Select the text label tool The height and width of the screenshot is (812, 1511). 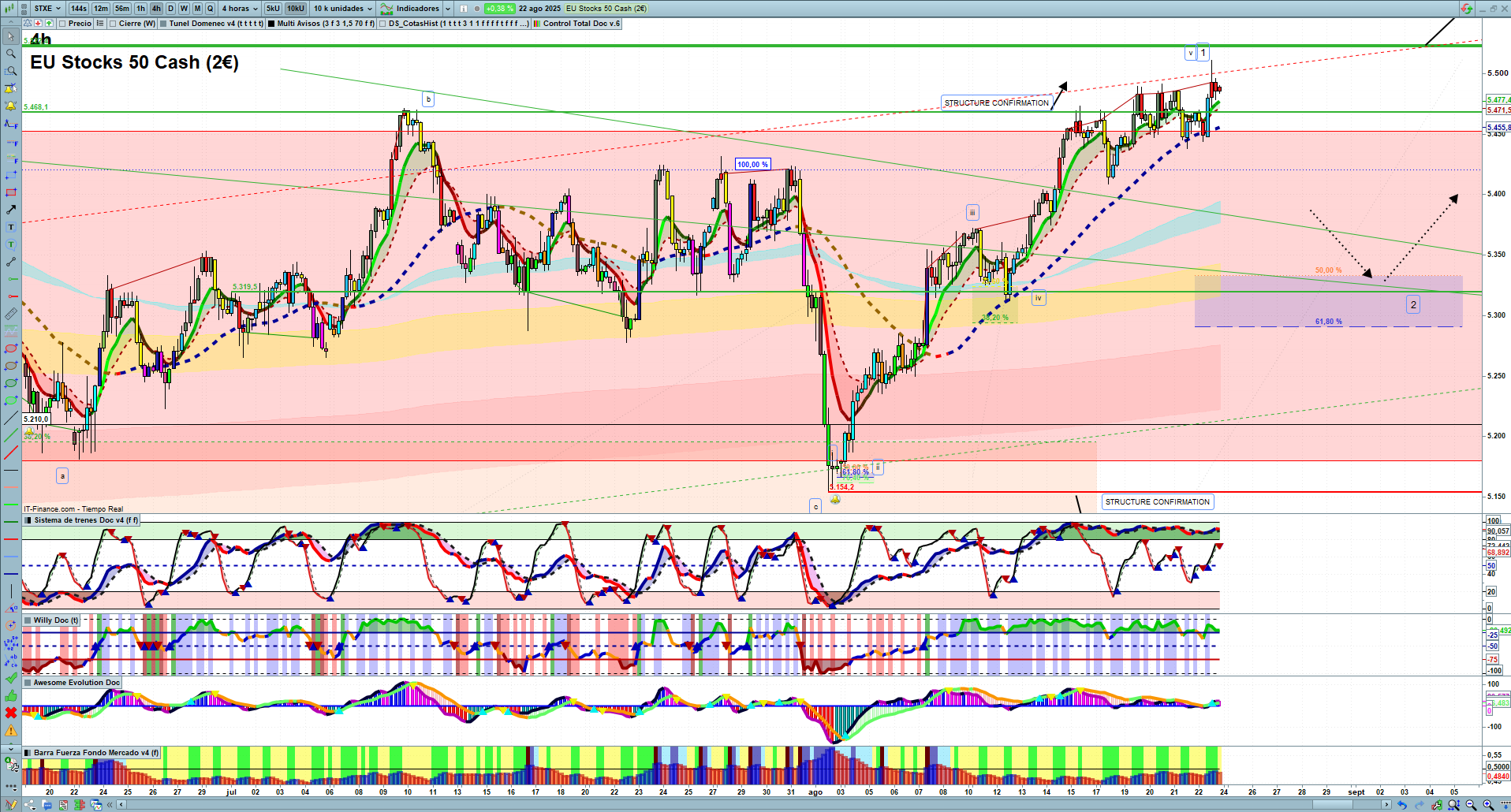[x=11, y=227]
